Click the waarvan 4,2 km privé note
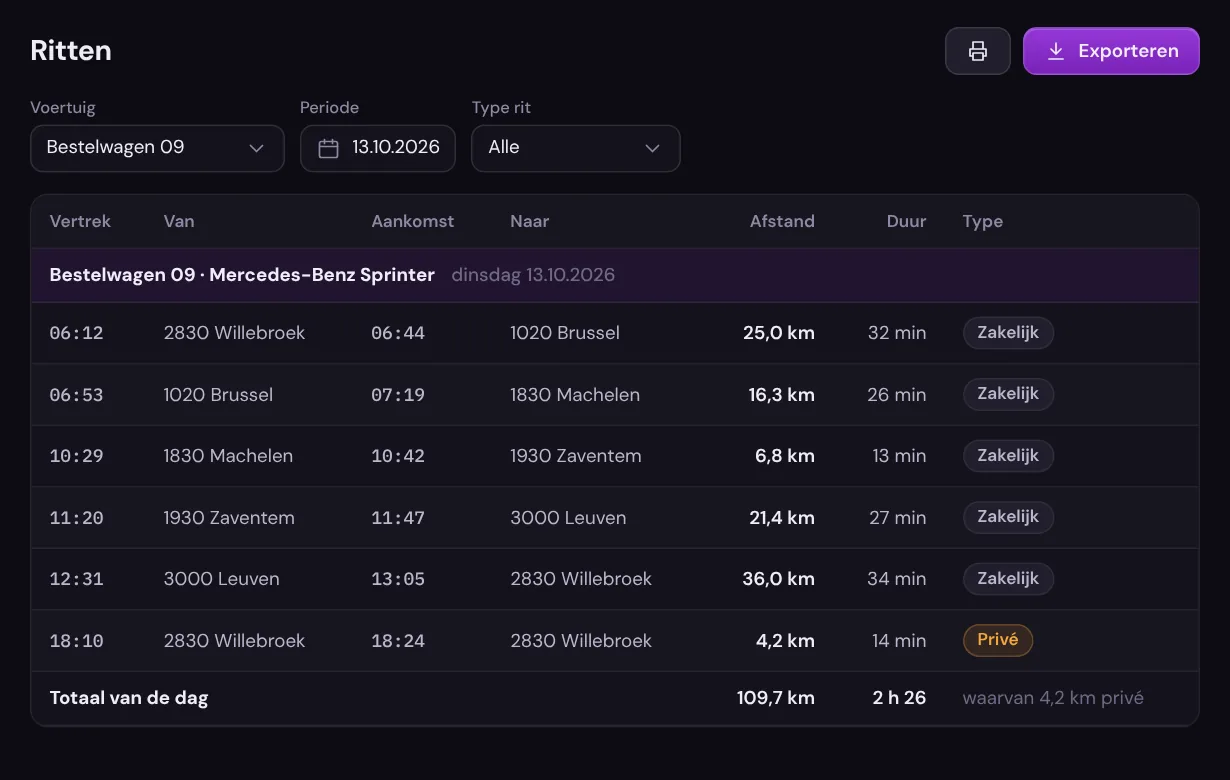Image resolution: width=1230 pixels, height=780 pixels. click(1053, 698)
